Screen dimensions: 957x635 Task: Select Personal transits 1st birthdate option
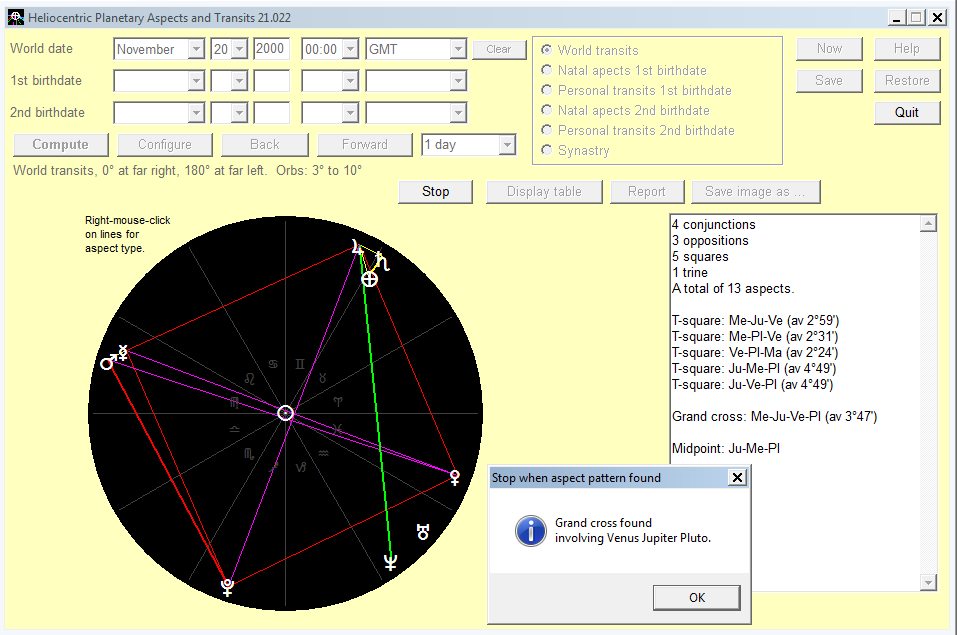547,90
